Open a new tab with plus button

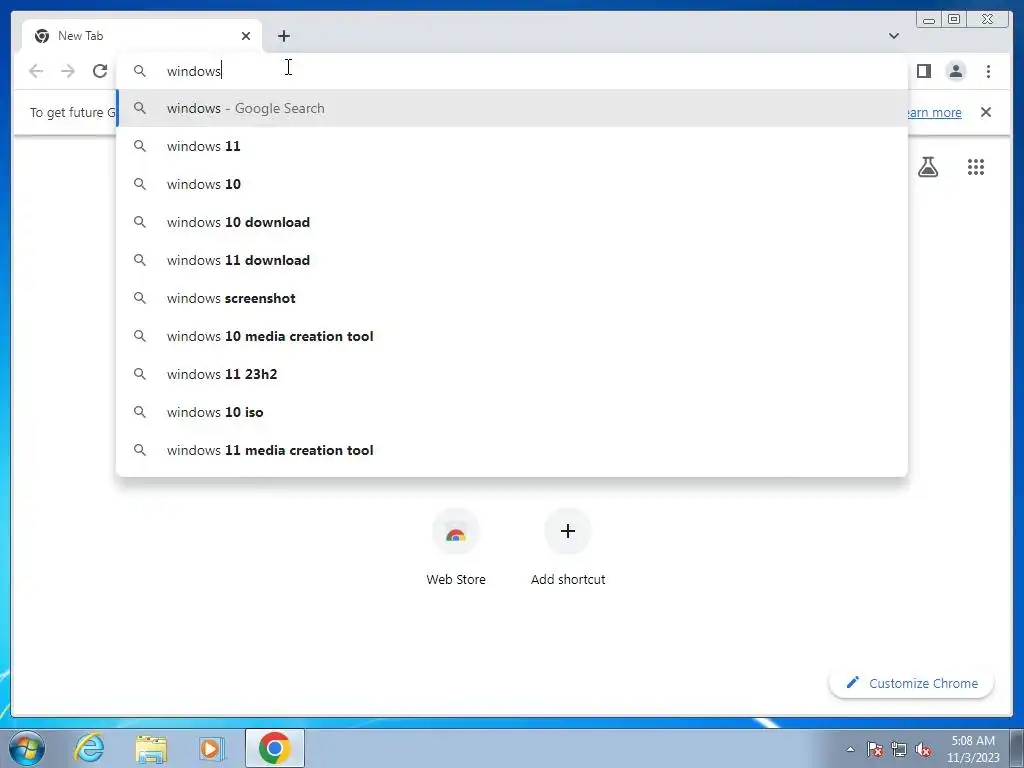click(x=283, y=36)
